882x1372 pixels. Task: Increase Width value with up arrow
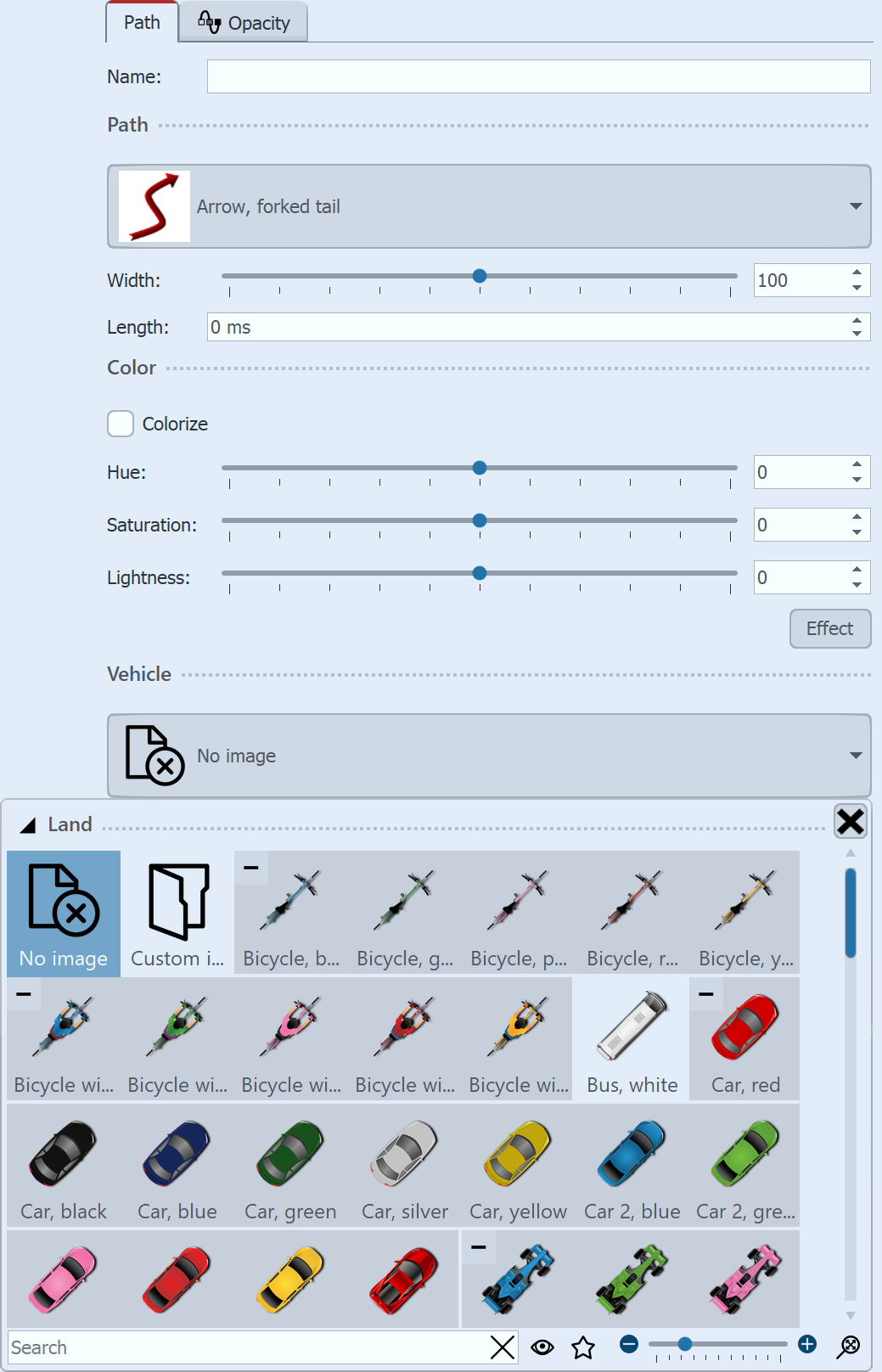pyautogui.click(x=857, y=273)
